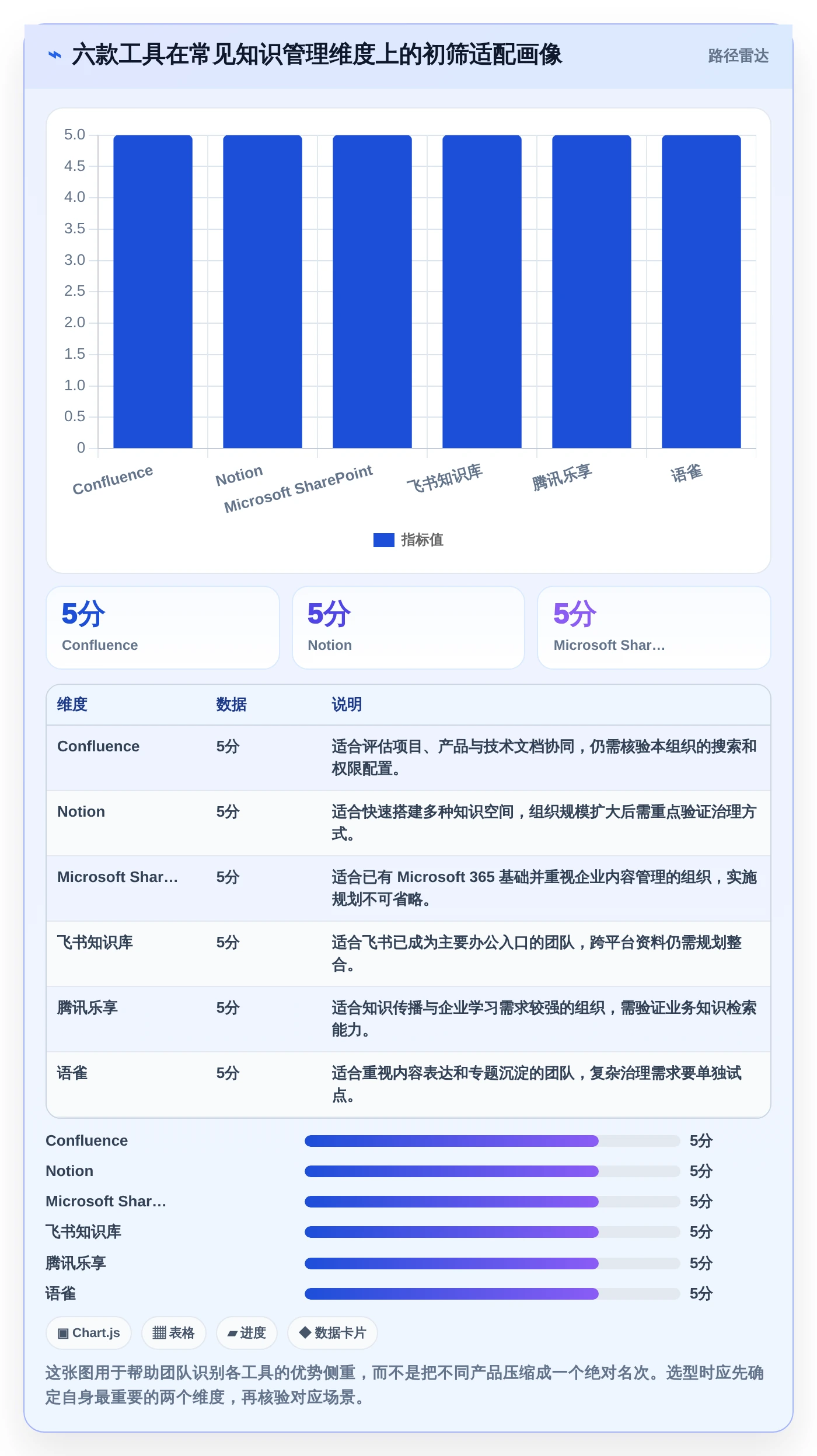Select the 飞书知识库 bar in the chart
The image size is (817, 1456).
(x=482, y=292)
